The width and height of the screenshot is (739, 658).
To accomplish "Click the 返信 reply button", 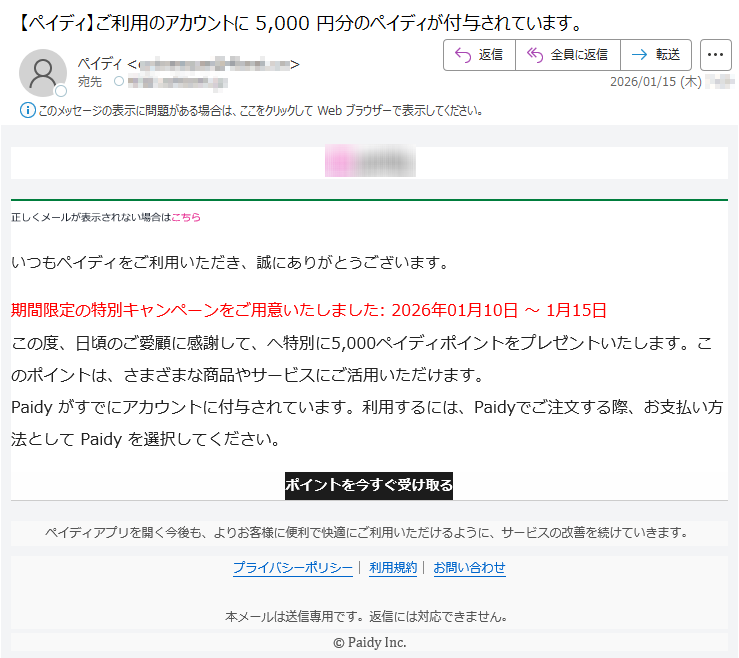I will (479, 55).
